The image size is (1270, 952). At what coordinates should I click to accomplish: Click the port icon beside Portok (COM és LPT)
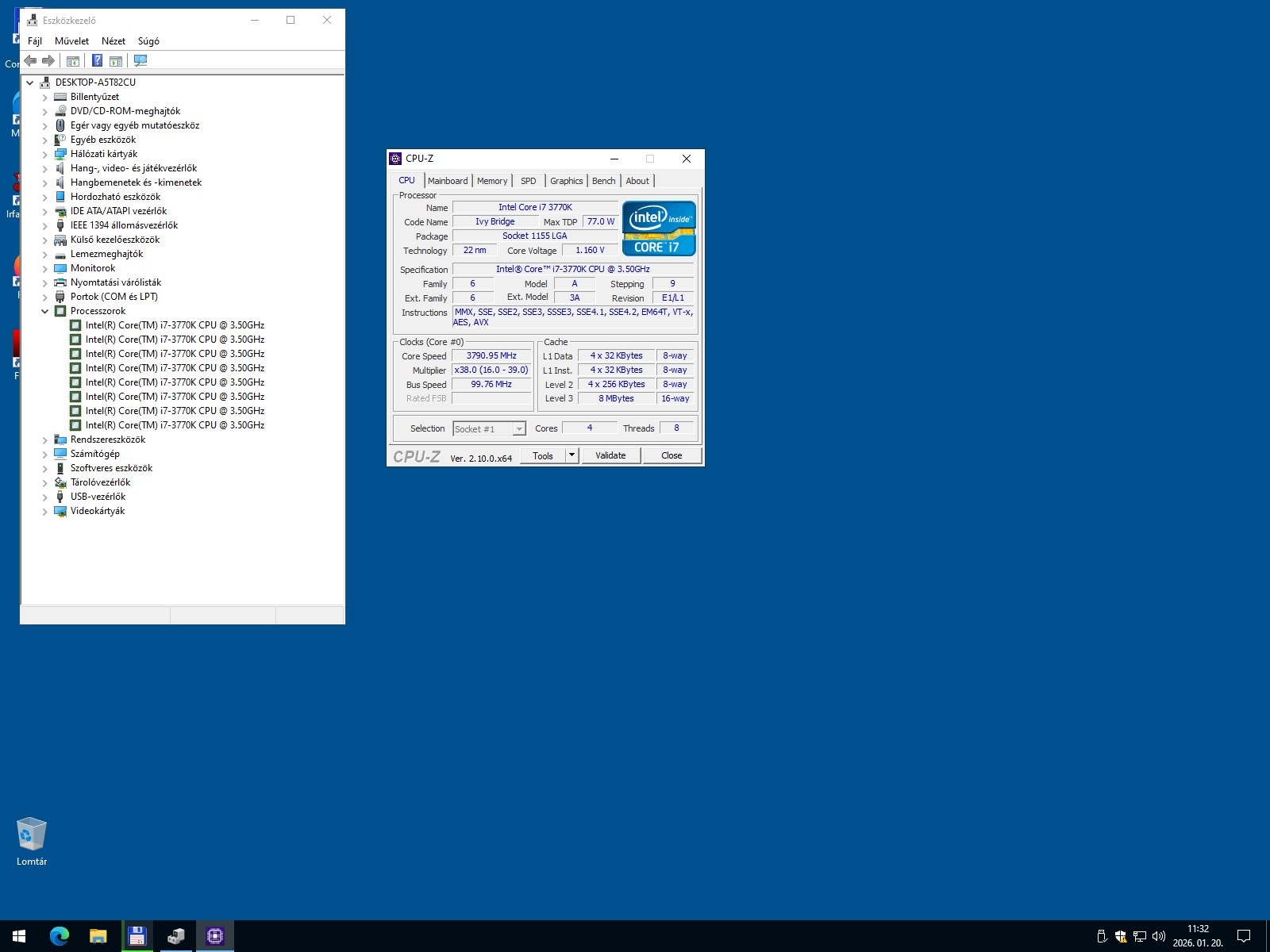(60, 297)
